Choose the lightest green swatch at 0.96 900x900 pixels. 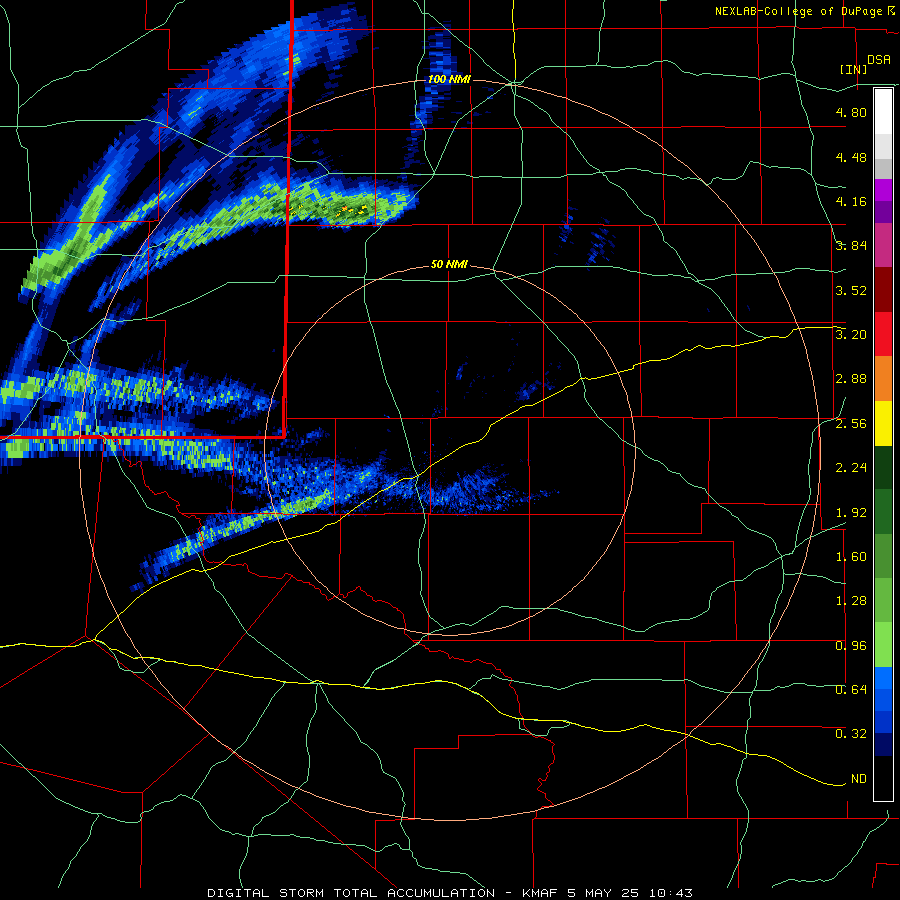[x=883, y=646]
